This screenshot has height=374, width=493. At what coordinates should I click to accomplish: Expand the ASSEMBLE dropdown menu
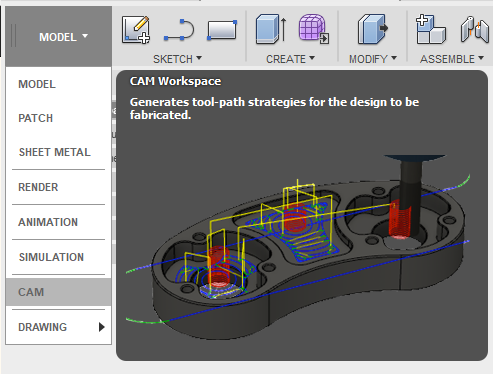coord(452,59)
